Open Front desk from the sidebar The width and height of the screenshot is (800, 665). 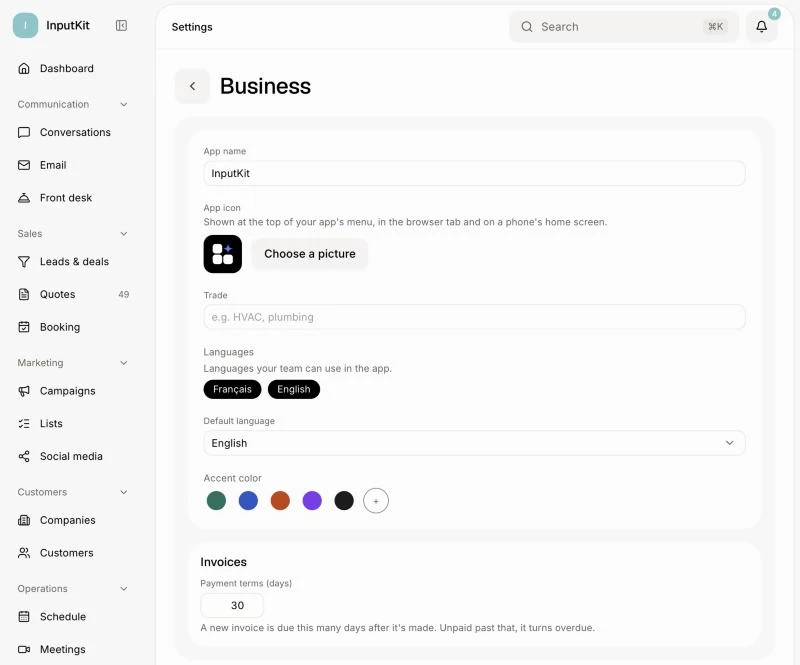(71, 198)
